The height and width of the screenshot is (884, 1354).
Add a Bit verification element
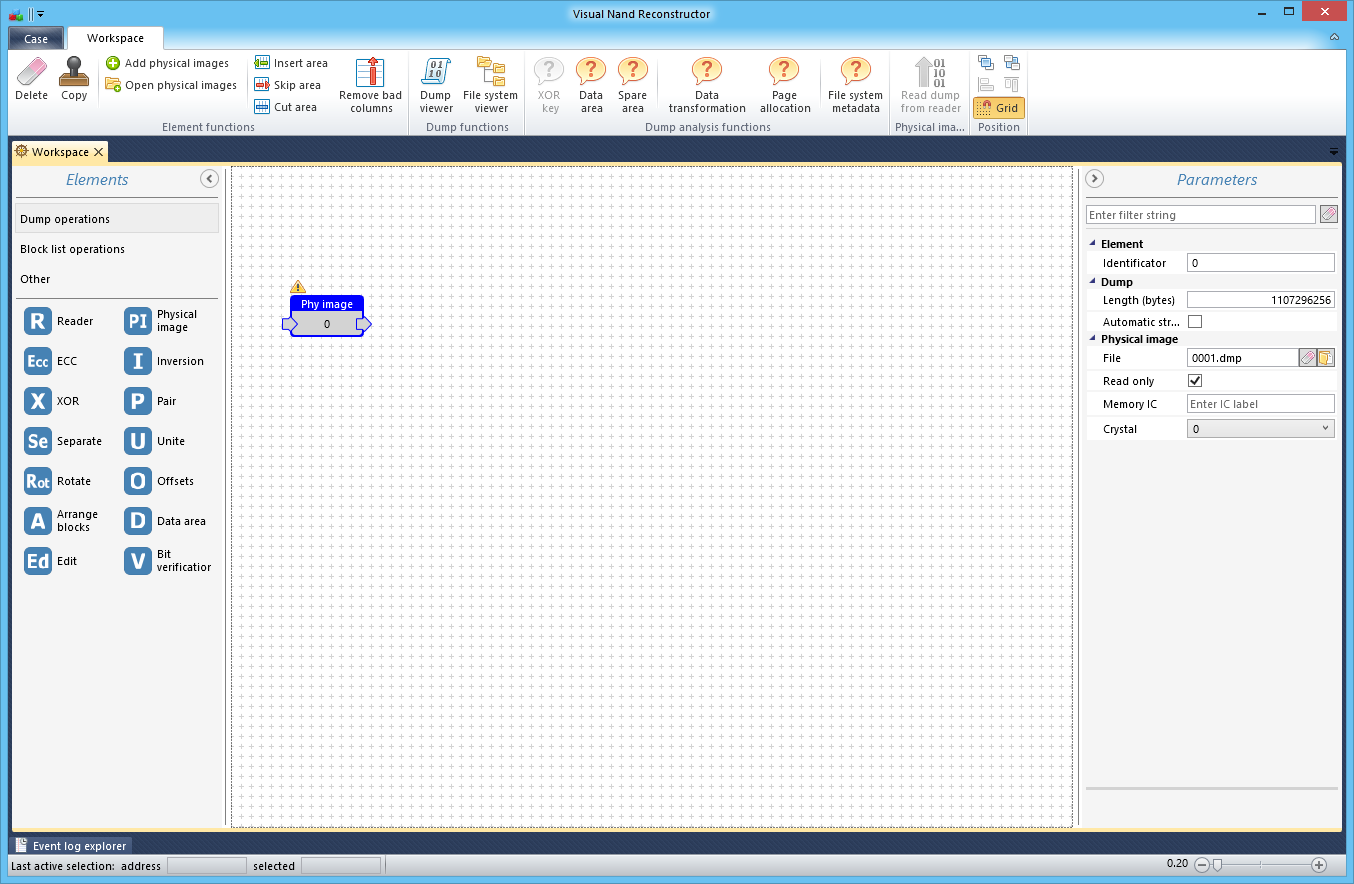click(x=168, y=561)
